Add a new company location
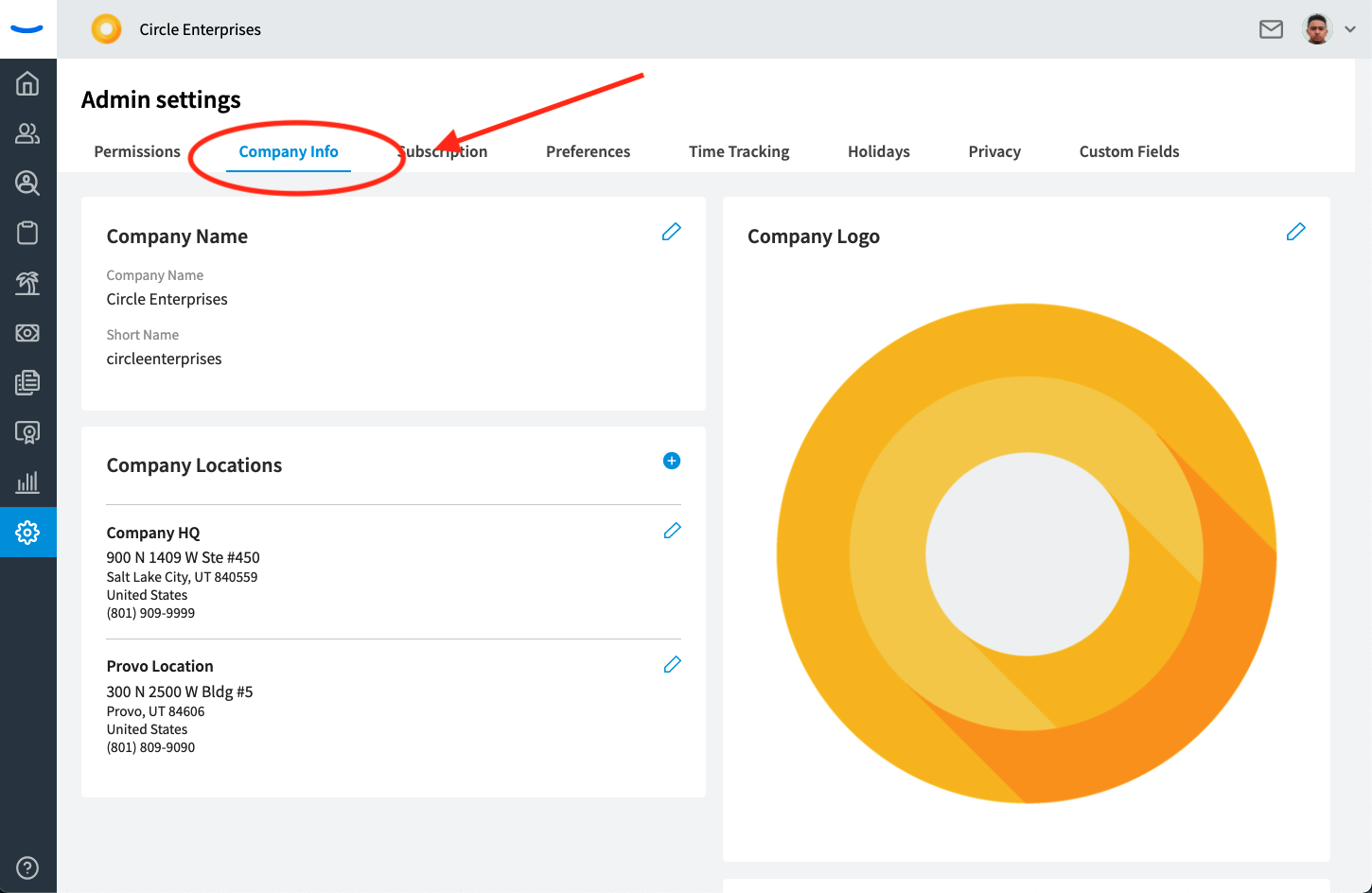1372x893 pixels. 671,461
